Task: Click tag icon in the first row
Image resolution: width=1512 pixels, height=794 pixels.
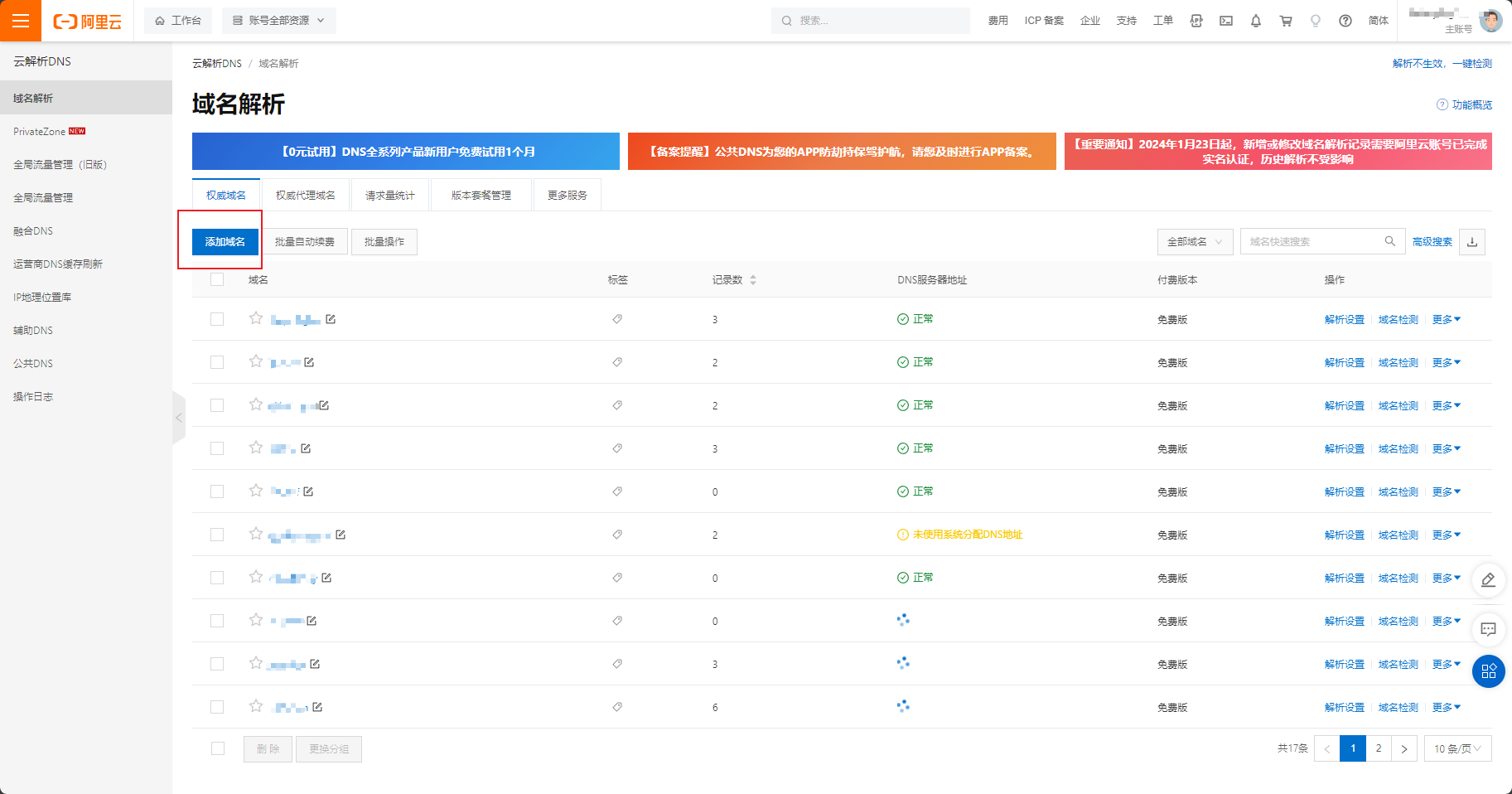Action: [x=617, y=319]
